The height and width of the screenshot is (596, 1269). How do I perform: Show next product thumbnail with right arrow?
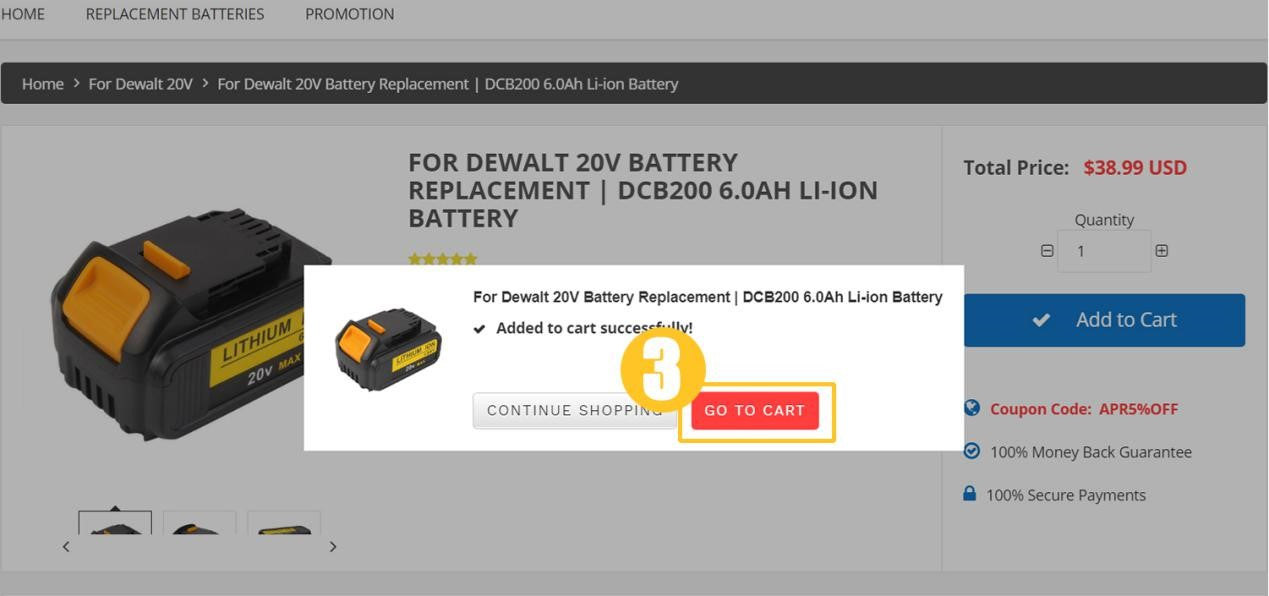tap(333, 546)
